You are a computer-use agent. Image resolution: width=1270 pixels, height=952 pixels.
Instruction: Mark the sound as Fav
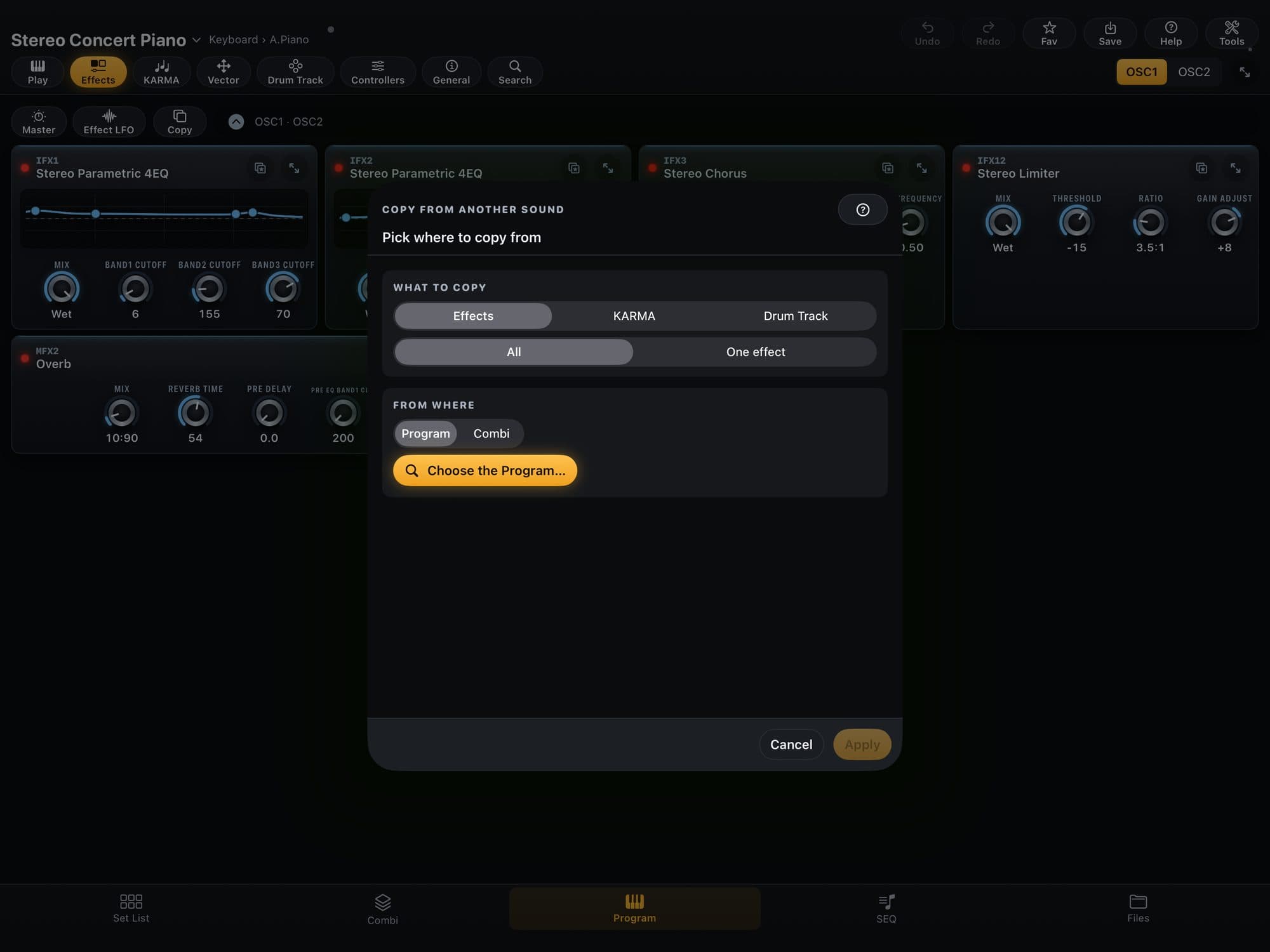click(1049, 34)
